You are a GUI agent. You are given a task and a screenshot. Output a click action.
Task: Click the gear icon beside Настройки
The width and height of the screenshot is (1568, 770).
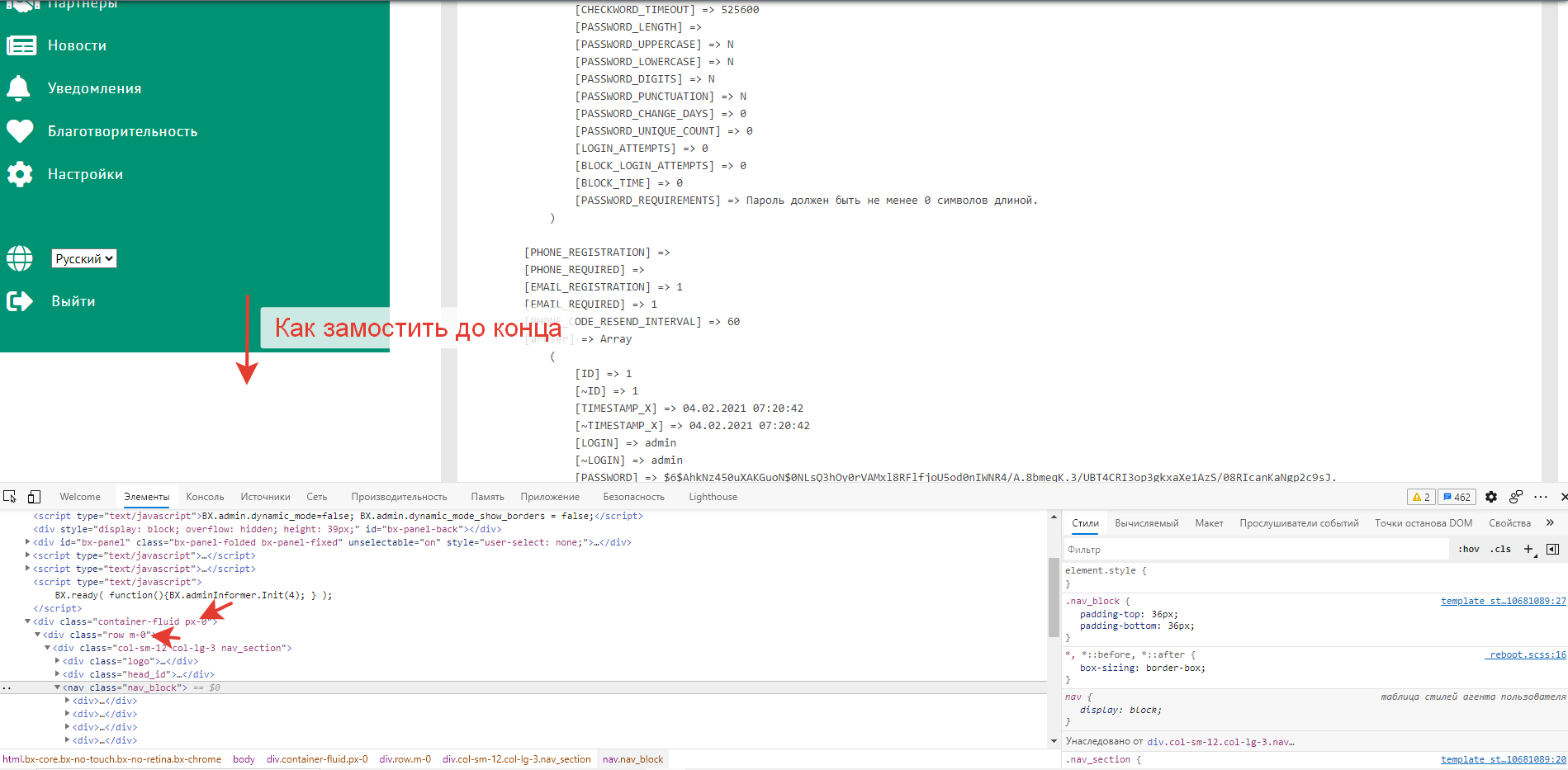point(20,174)
